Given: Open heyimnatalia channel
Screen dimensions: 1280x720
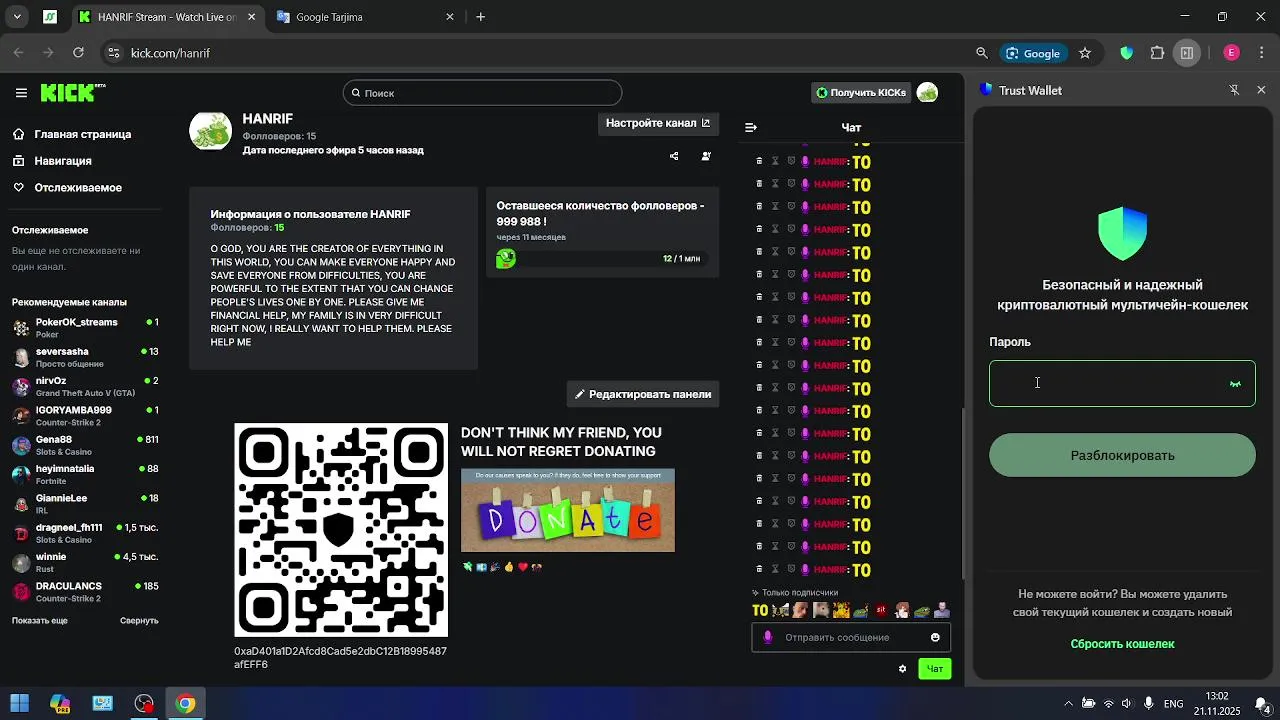Looking at the screenshot, I should (85, 474).
